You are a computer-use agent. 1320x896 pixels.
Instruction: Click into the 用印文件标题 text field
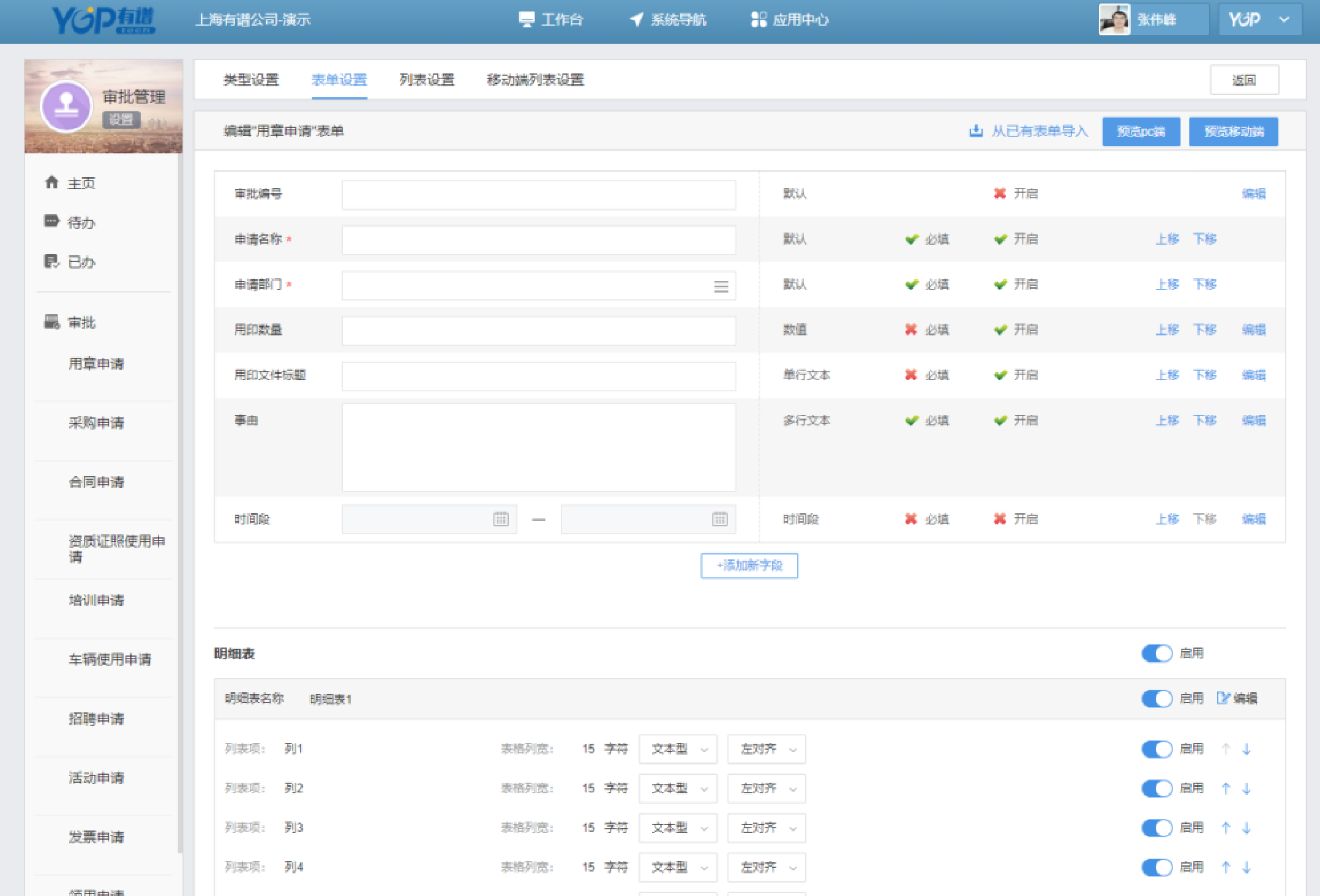tap(538, 376)
